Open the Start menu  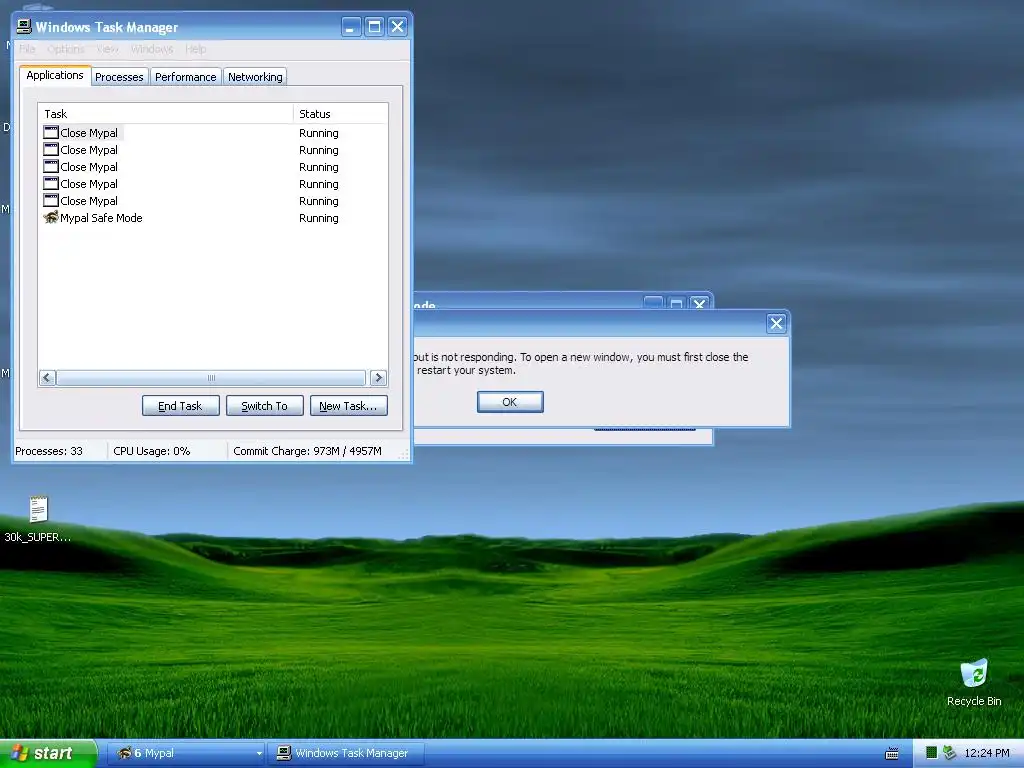pos(48,754)
